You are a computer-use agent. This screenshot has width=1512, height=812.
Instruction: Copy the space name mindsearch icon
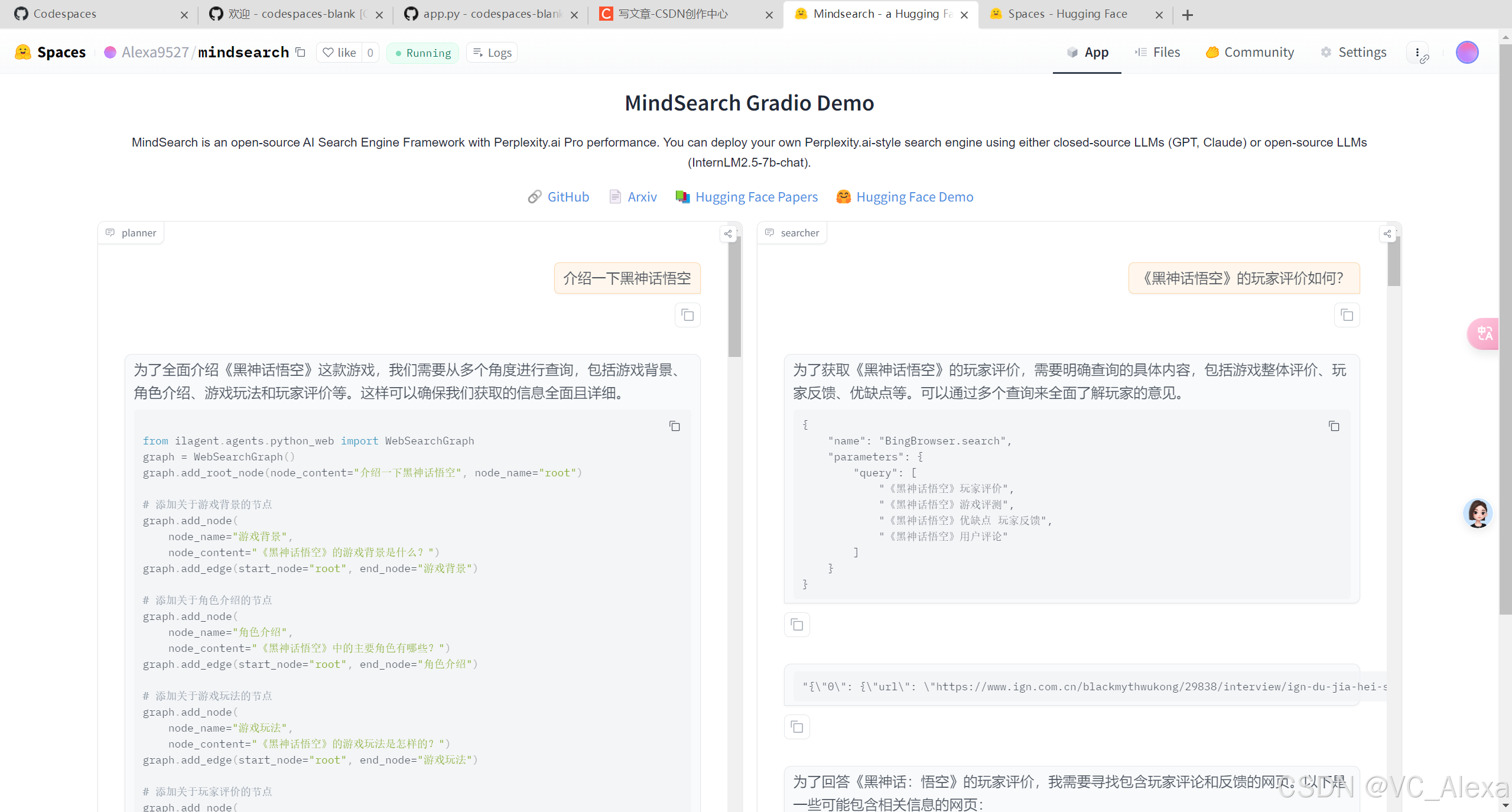coord(300,52)
